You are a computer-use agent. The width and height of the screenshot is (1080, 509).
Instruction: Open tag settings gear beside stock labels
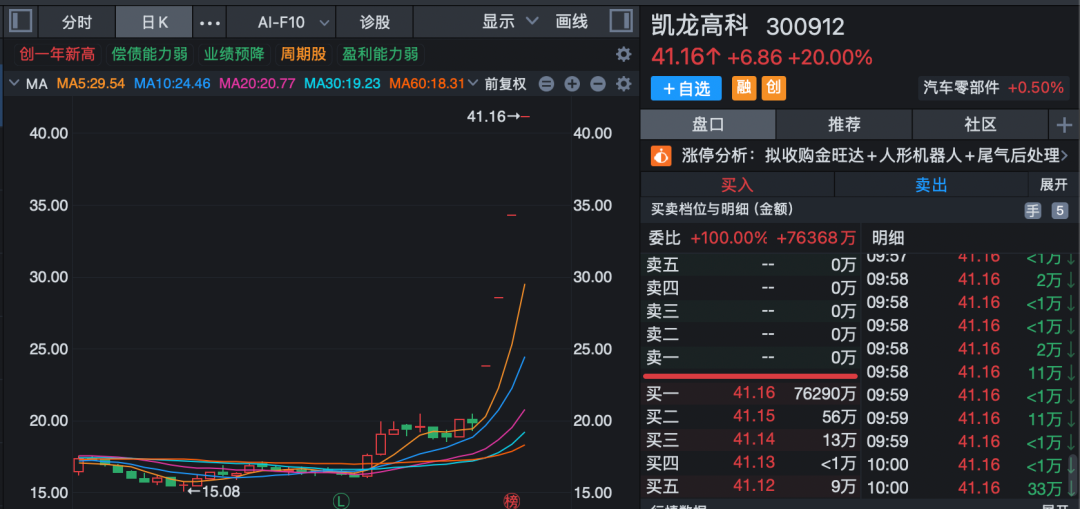(623, 54)
